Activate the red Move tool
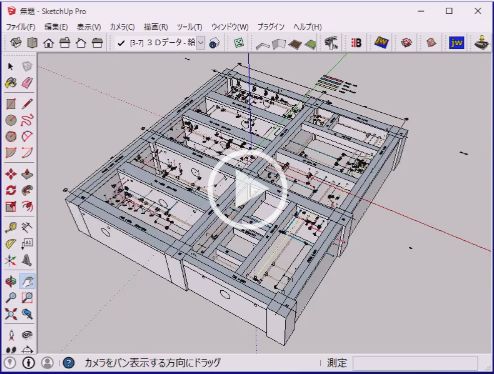This screenshot has height=374, width=494. [11, 174]
